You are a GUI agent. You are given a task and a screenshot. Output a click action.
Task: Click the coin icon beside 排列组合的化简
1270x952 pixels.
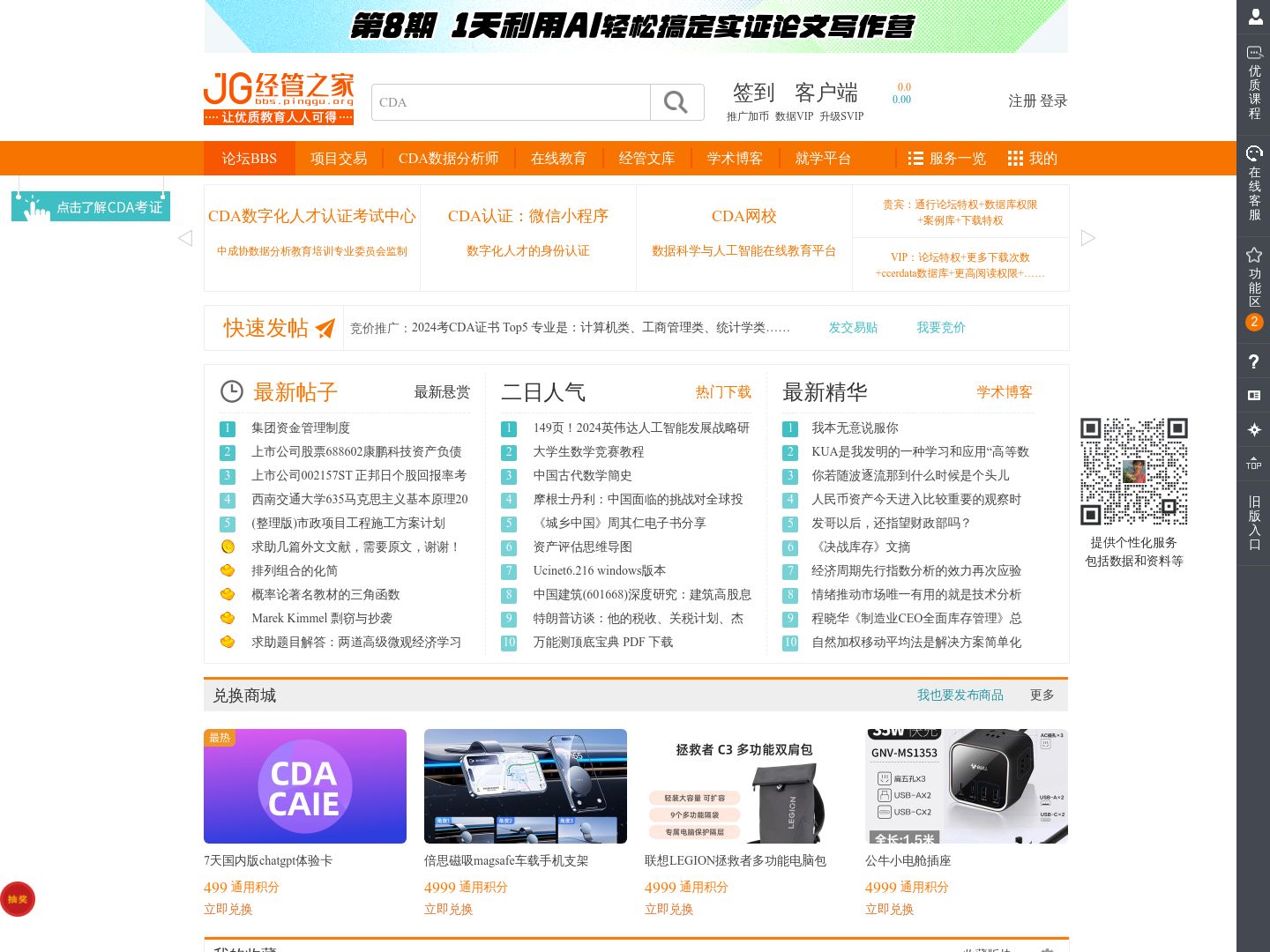(x=228, y=570)
